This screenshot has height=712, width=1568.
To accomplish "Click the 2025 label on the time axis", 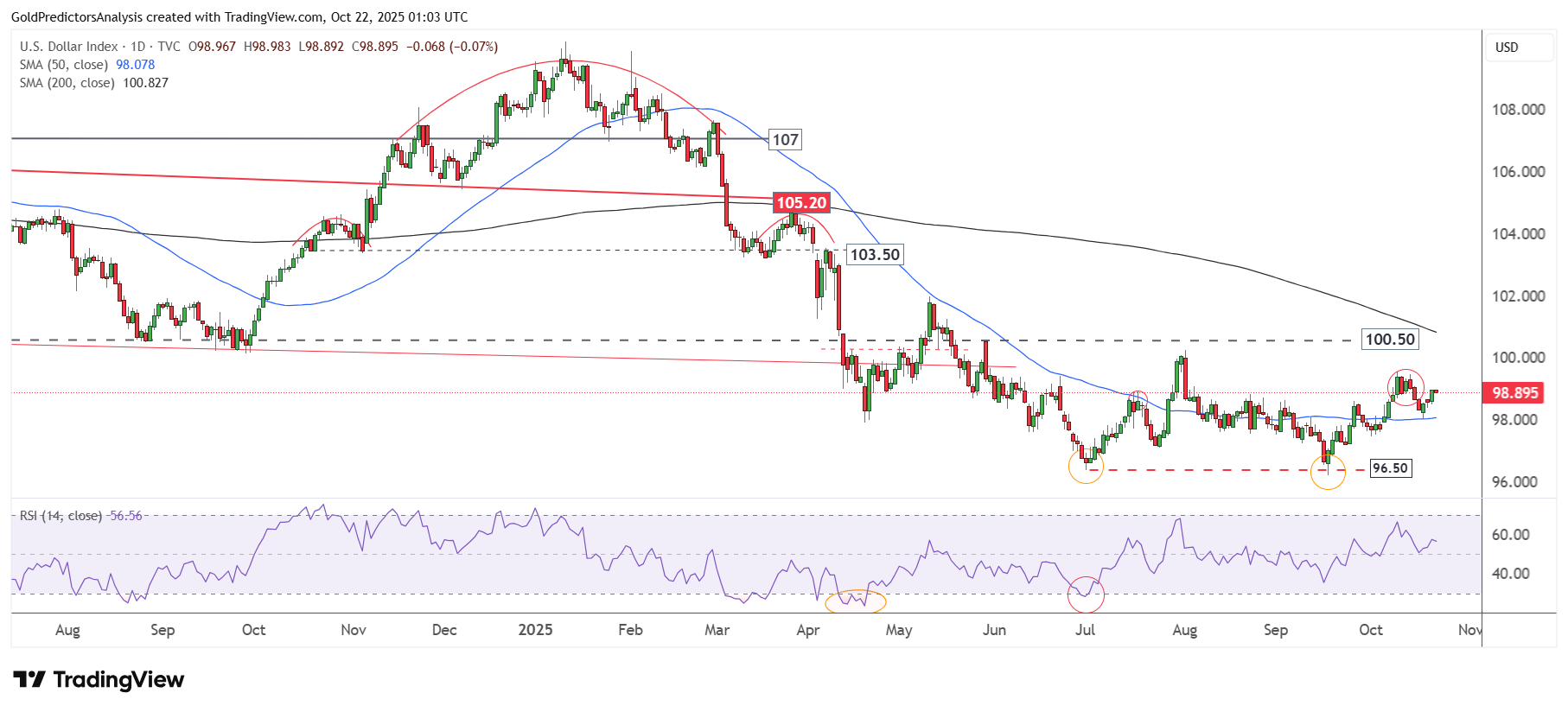I will [x=535, y=630].
